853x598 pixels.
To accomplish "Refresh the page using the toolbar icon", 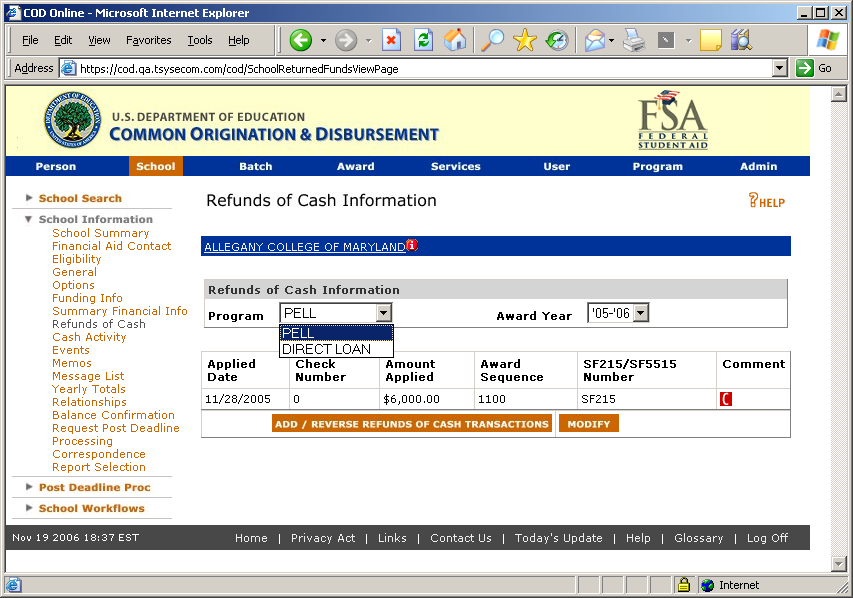I will (423, 40).
